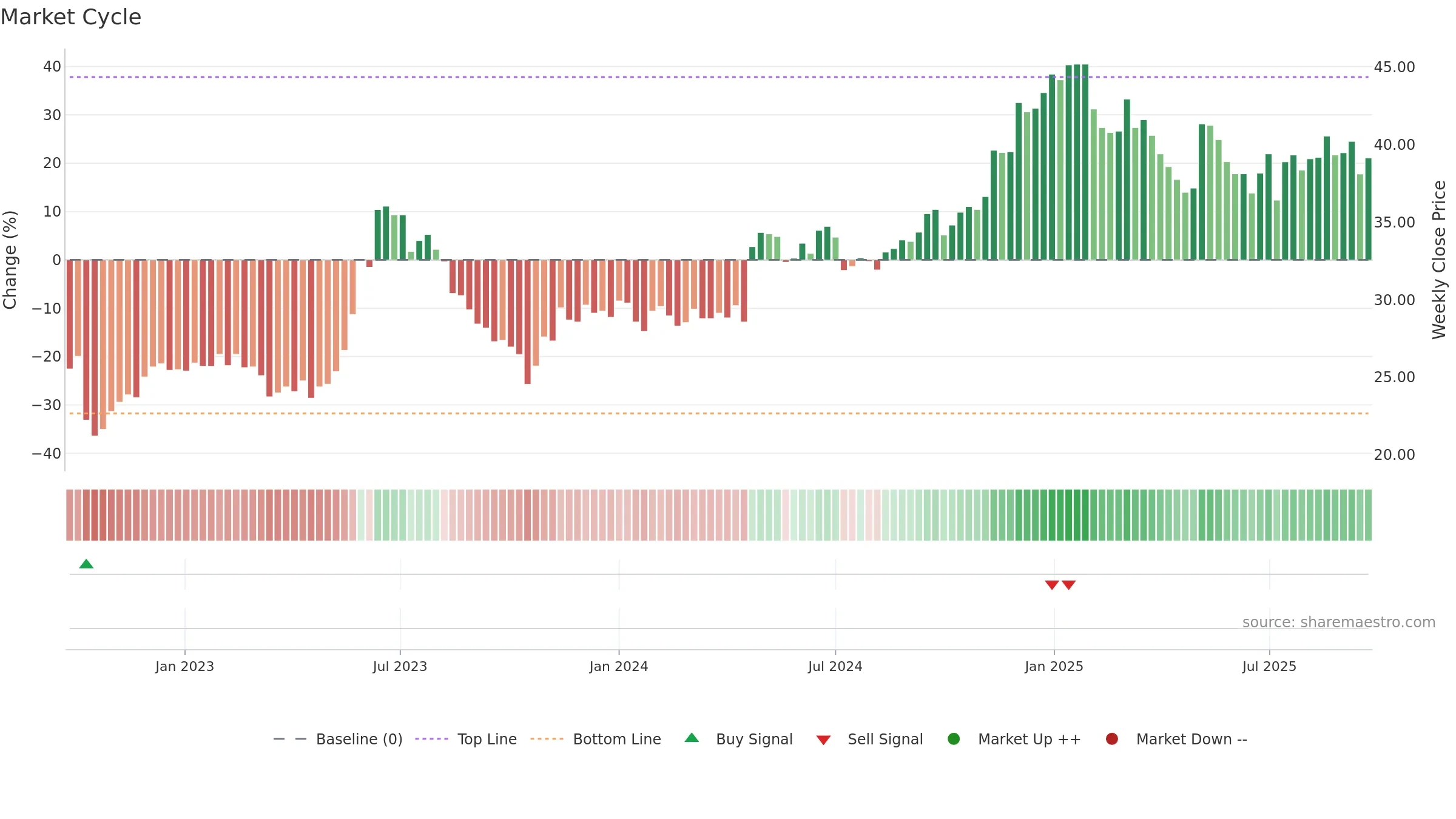Click the Baseline (0) legend entry
The width and height of the screenshot is (1456, 819).
coord(338,739)
